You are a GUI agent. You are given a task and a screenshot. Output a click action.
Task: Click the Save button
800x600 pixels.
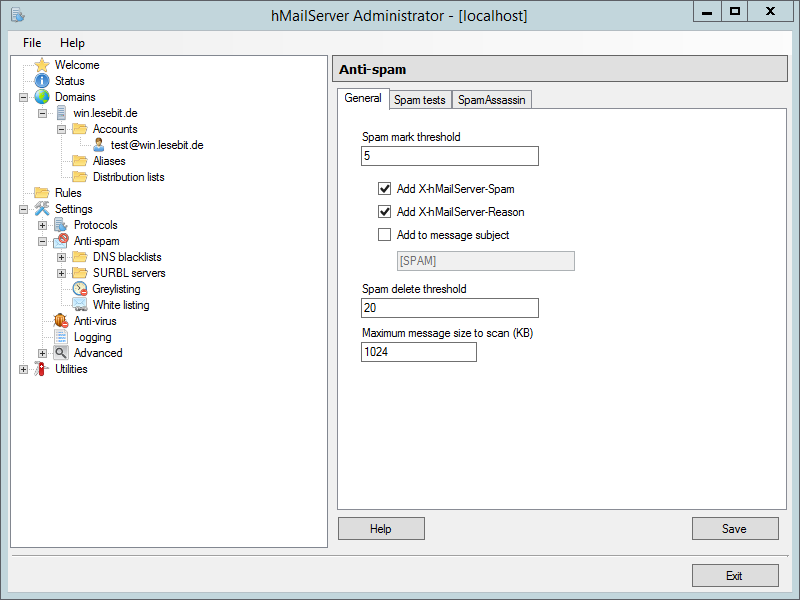735,529
